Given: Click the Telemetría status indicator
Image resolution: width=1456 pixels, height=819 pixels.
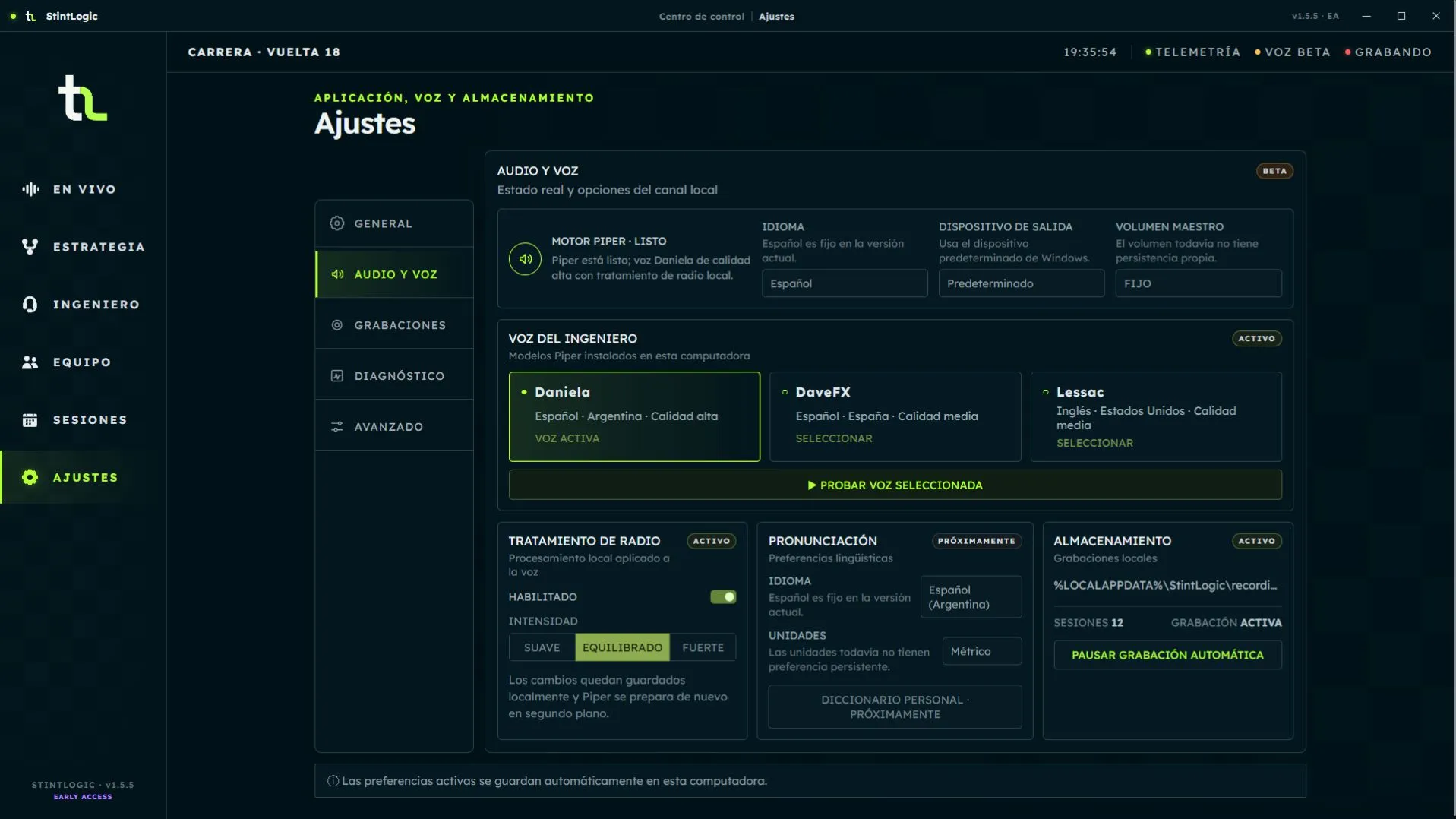Looking at the screenshot, I should 1192,52.
